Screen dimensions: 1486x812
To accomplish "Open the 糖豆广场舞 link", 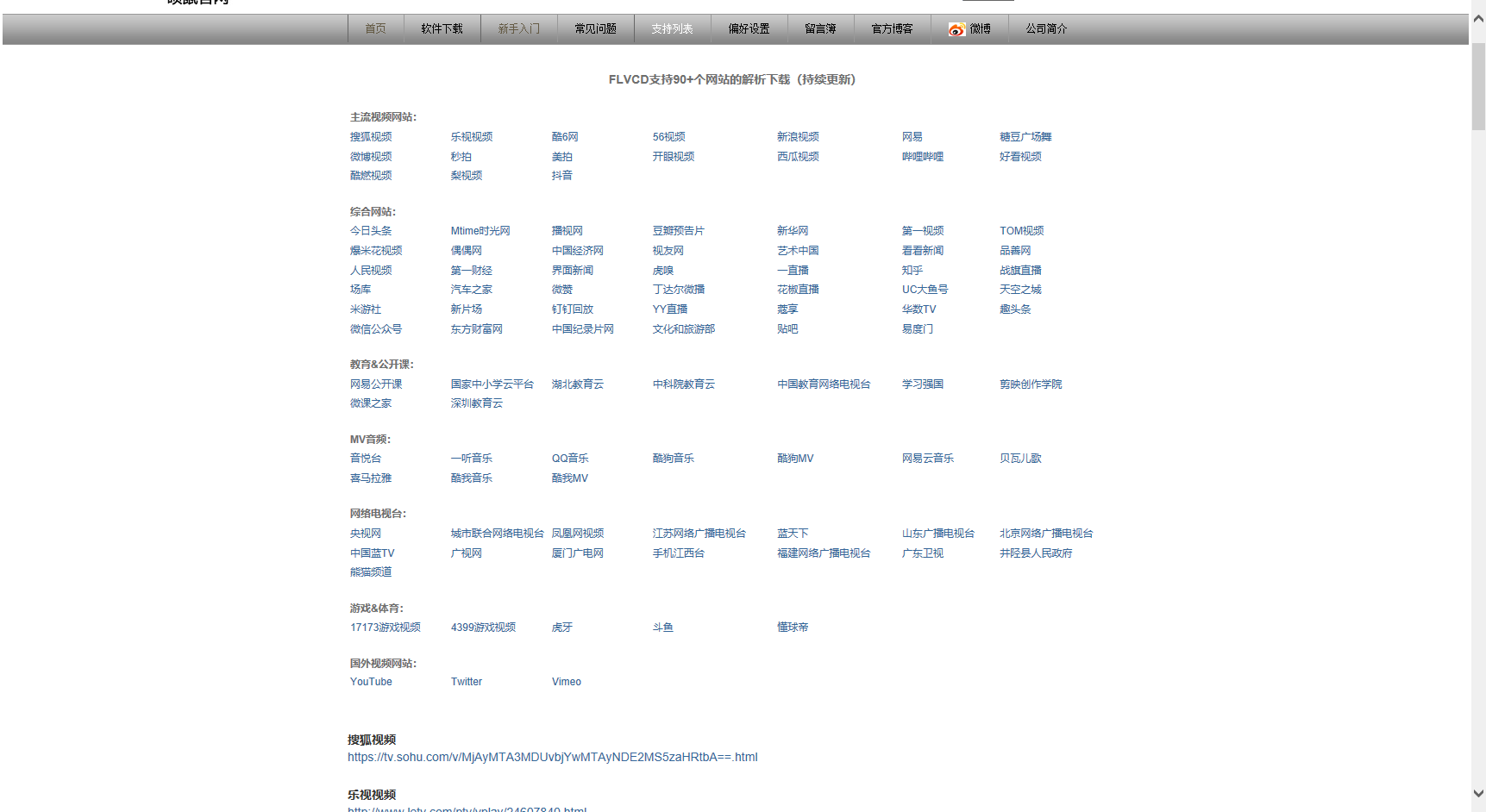I will click(x=1025, y=137).
